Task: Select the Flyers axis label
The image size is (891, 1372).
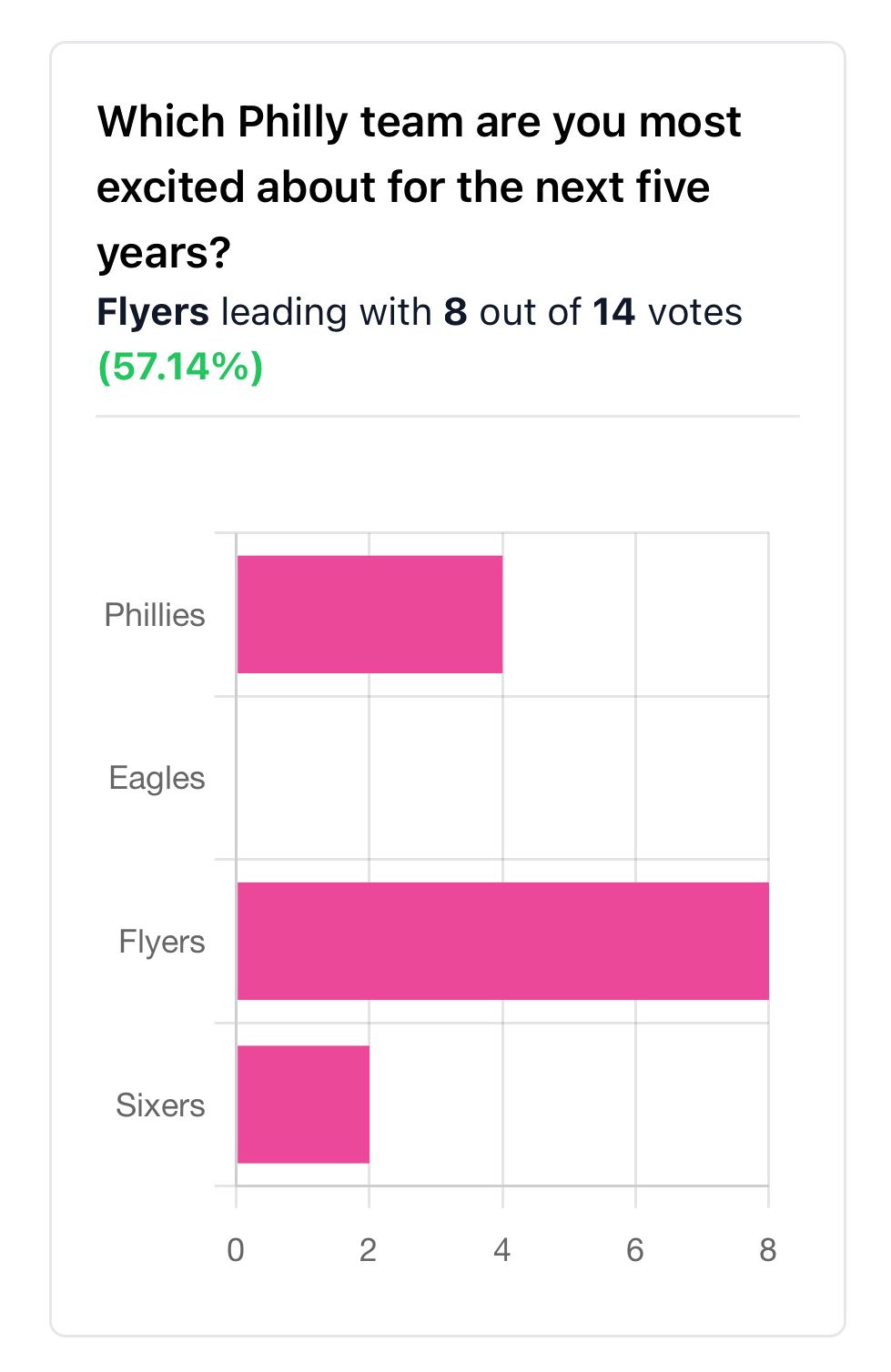Action: click(x=162, y=942)
